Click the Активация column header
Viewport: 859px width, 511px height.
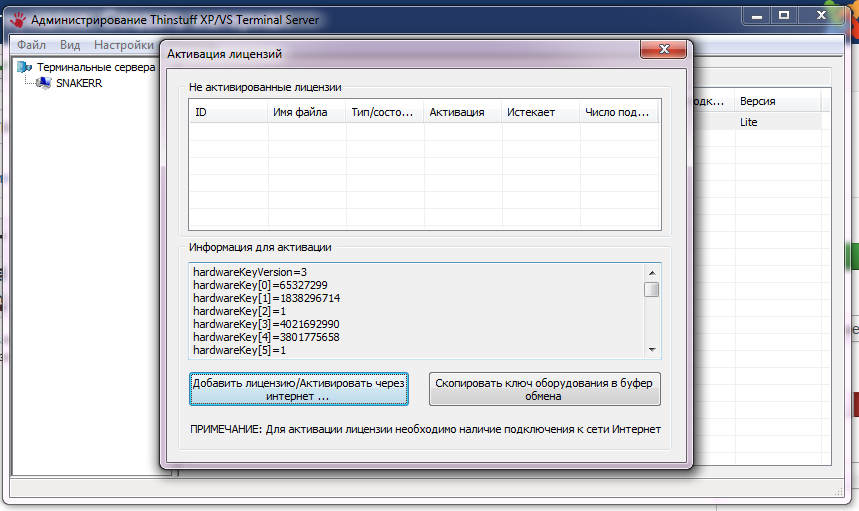point(462,112)
